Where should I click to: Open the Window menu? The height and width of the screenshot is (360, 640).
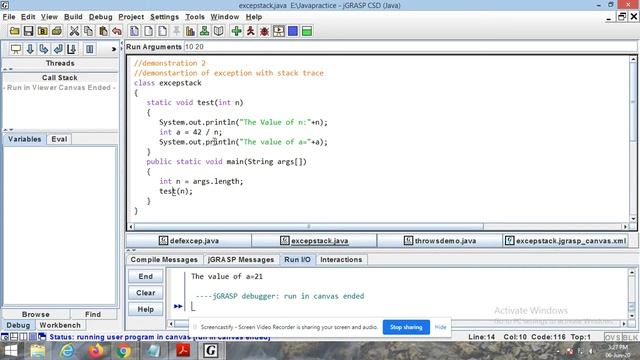(x=224, y=17)
